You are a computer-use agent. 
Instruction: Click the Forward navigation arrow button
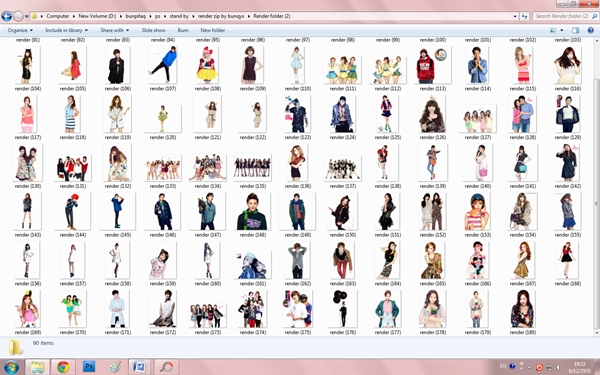pos(18,16)
